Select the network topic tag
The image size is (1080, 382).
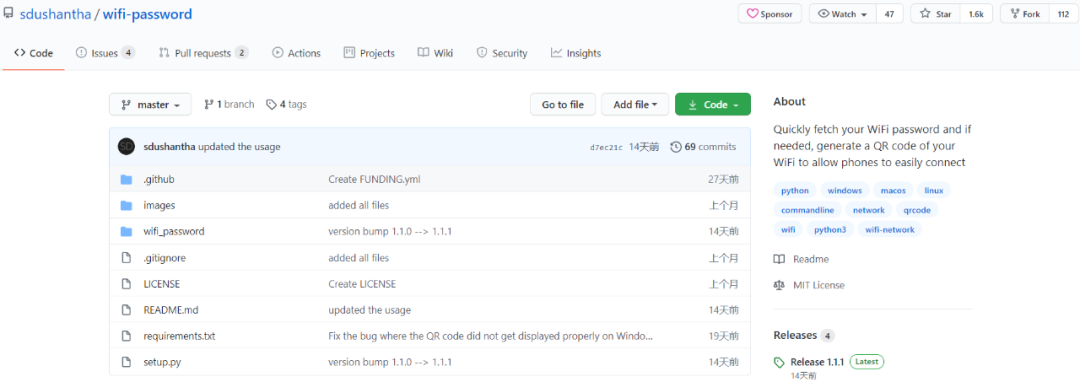coord(869,210)
